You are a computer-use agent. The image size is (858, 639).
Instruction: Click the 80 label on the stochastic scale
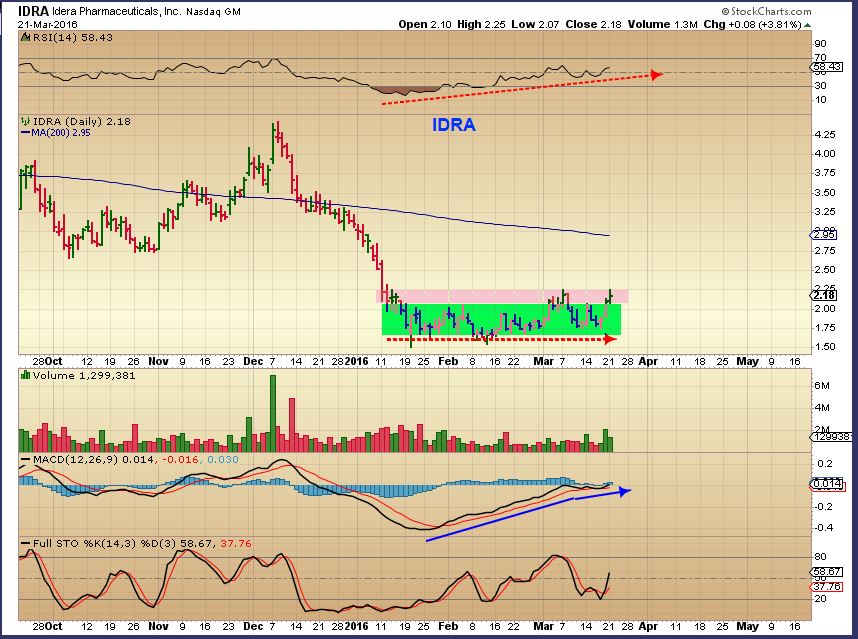[820, 557]
